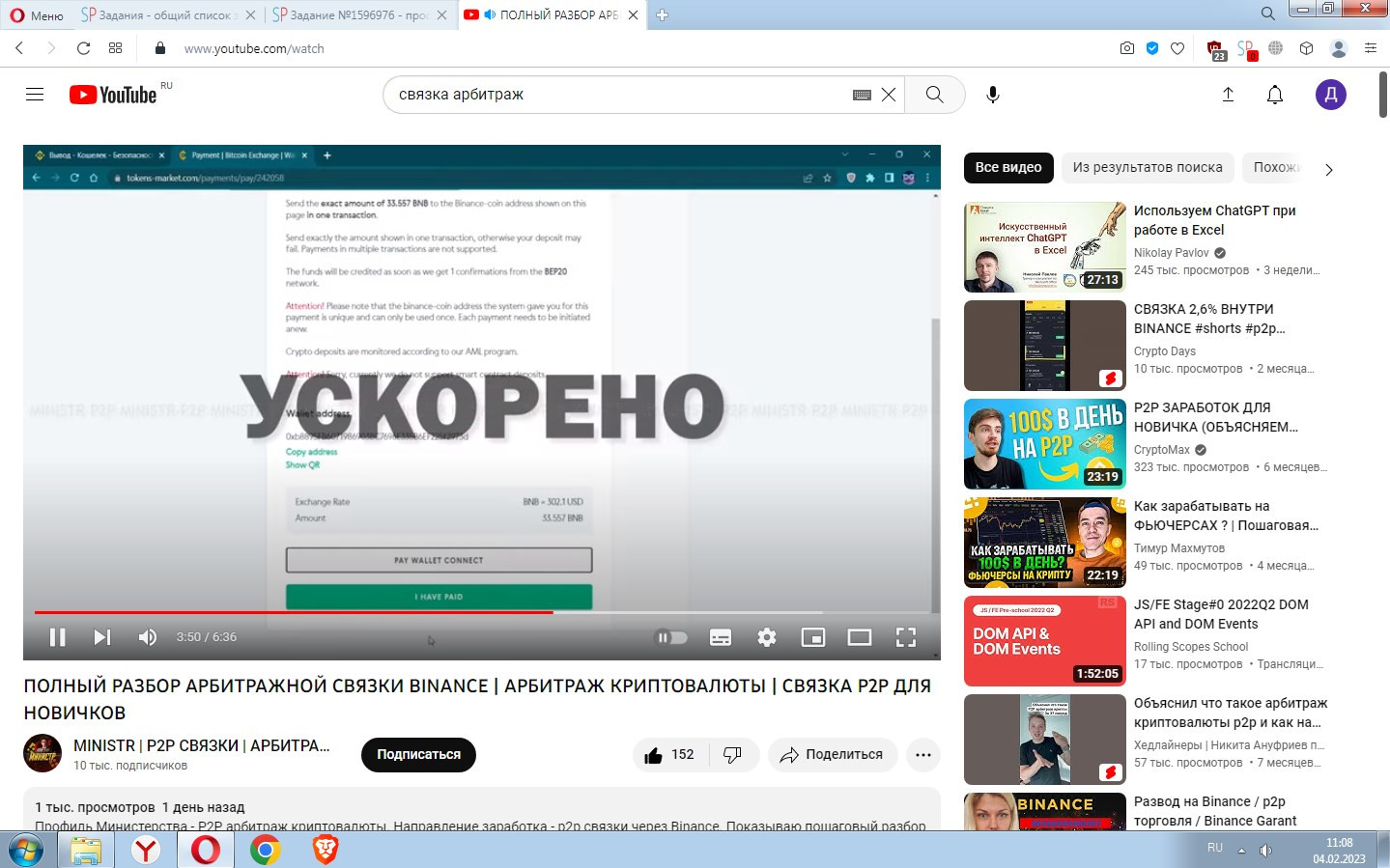
Task: Clear the search query with X
Action: [x=889, y=95]
